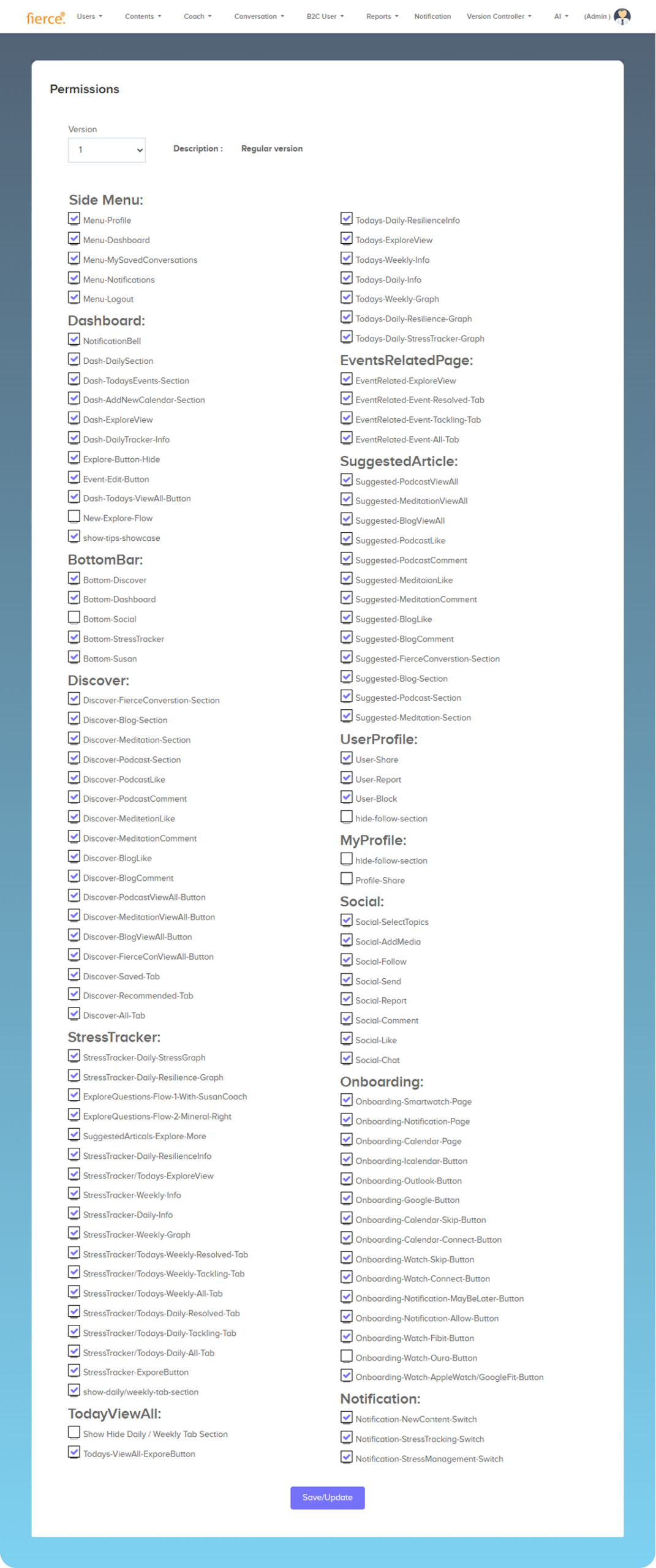Viewport: 656px width, 1568px height.
Task: Tick Show Hide Daily / Weekly Tab Section
Action: (x=74, y=1433)
